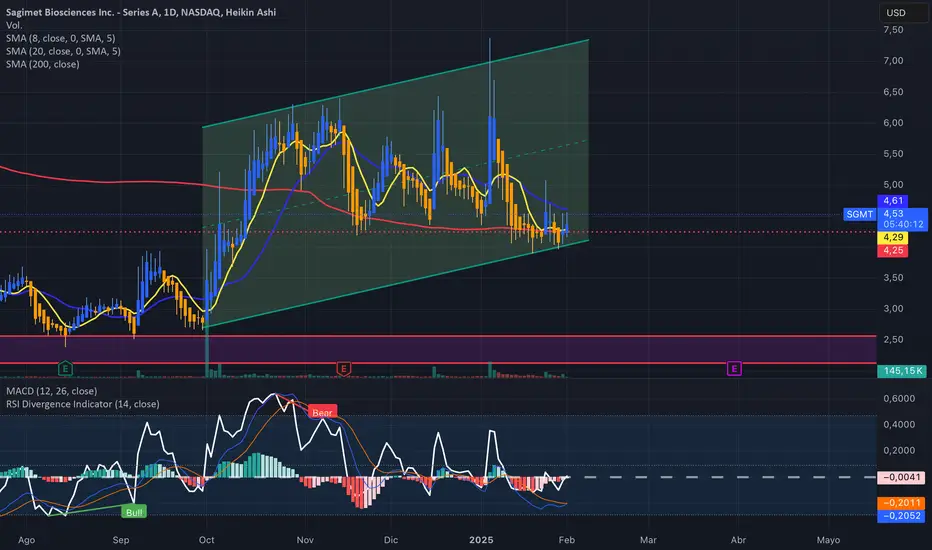Select the SMA (20, close, 0, SMA, 5) legend
Image resolution: width=932 pixels, height=550 pixels.
[63, 51]
